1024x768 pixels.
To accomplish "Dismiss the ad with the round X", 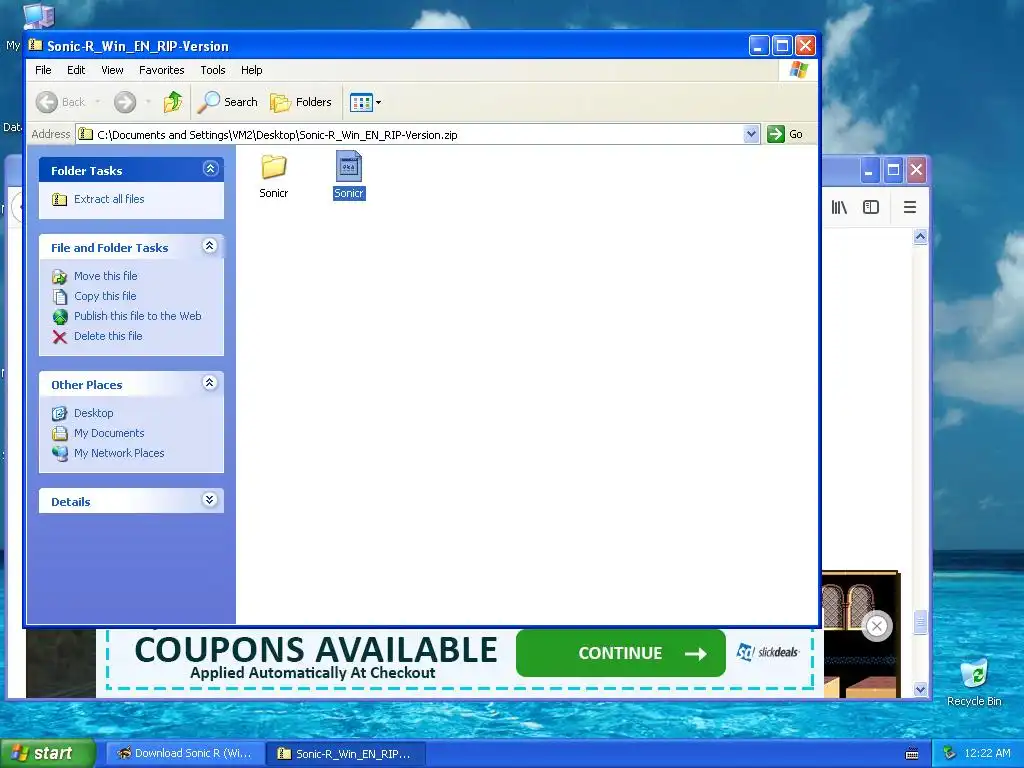I will pos(877,627).
